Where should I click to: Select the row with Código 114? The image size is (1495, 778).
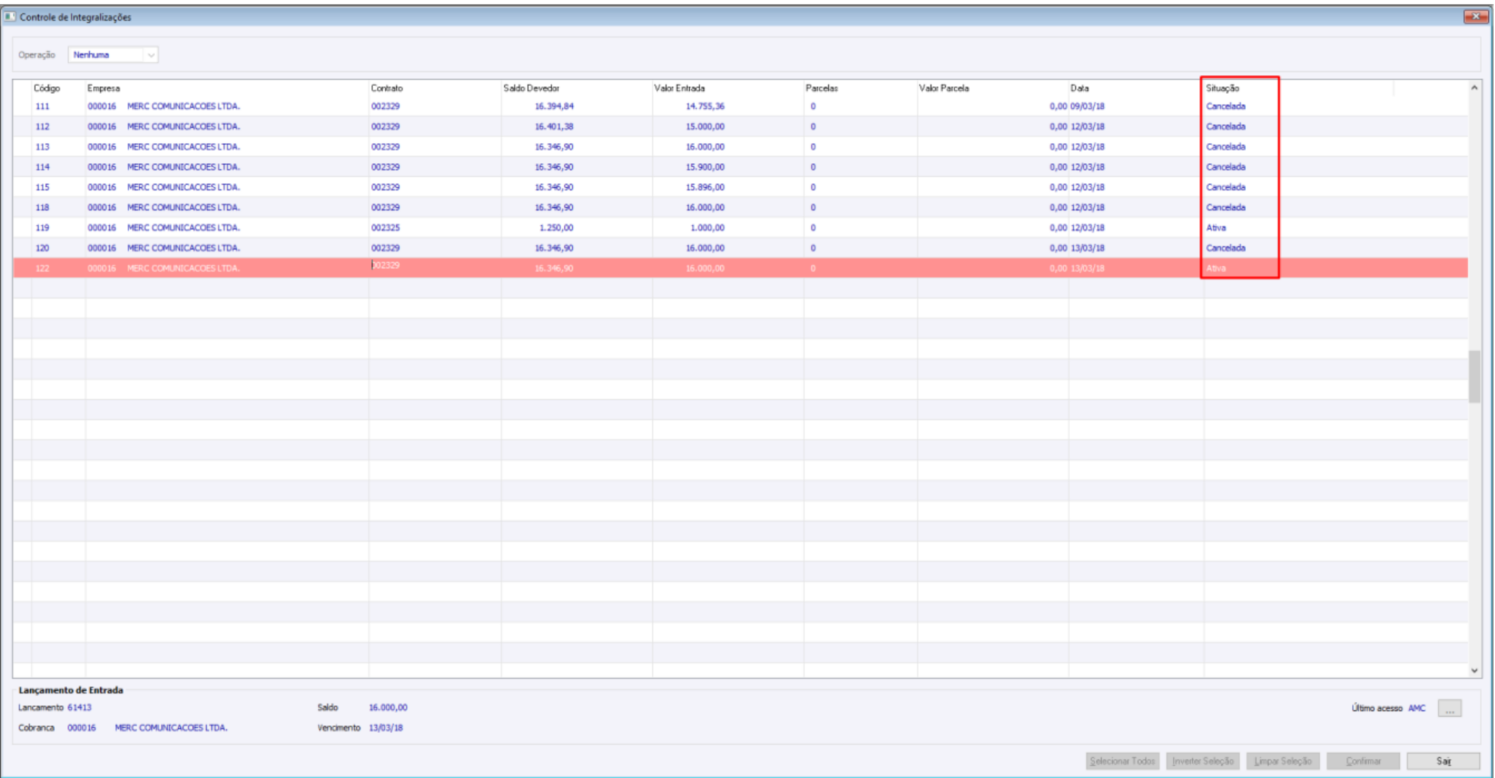(x=740, y=167)
